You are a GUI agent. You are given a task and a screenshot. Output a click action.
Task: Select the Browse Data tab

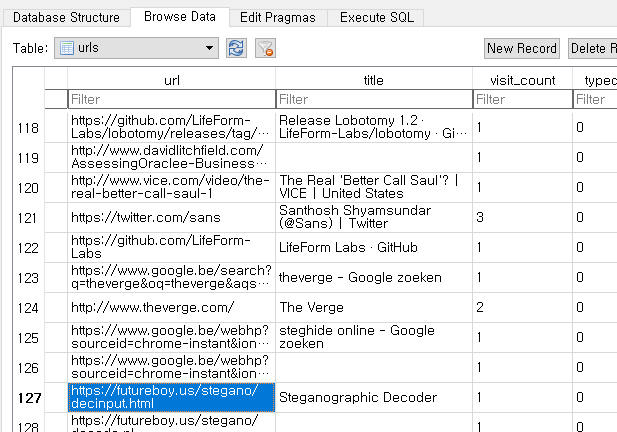pyautogui.click(x=180, y=17)
